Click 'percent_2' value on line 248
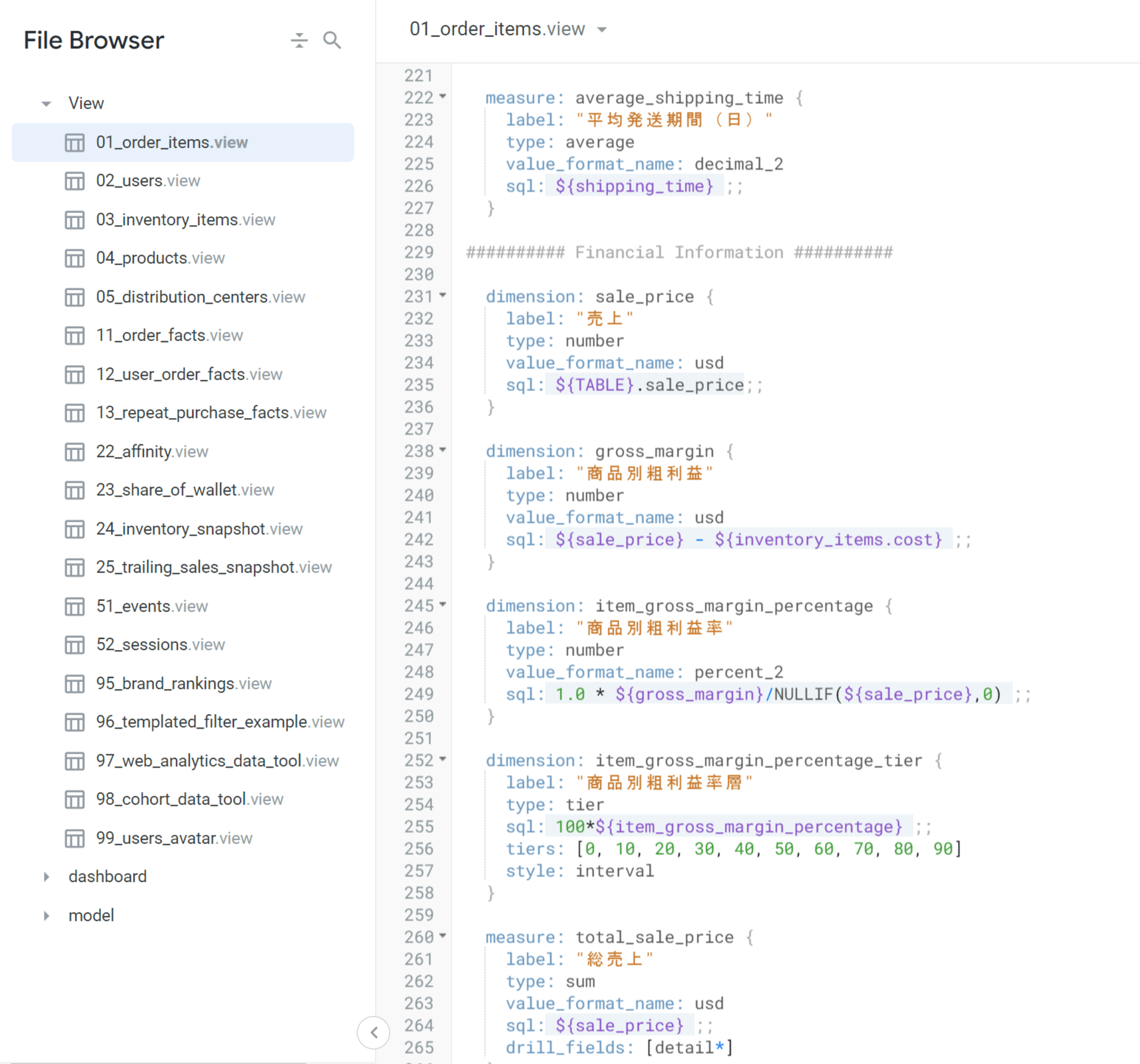 pos(739,672)
